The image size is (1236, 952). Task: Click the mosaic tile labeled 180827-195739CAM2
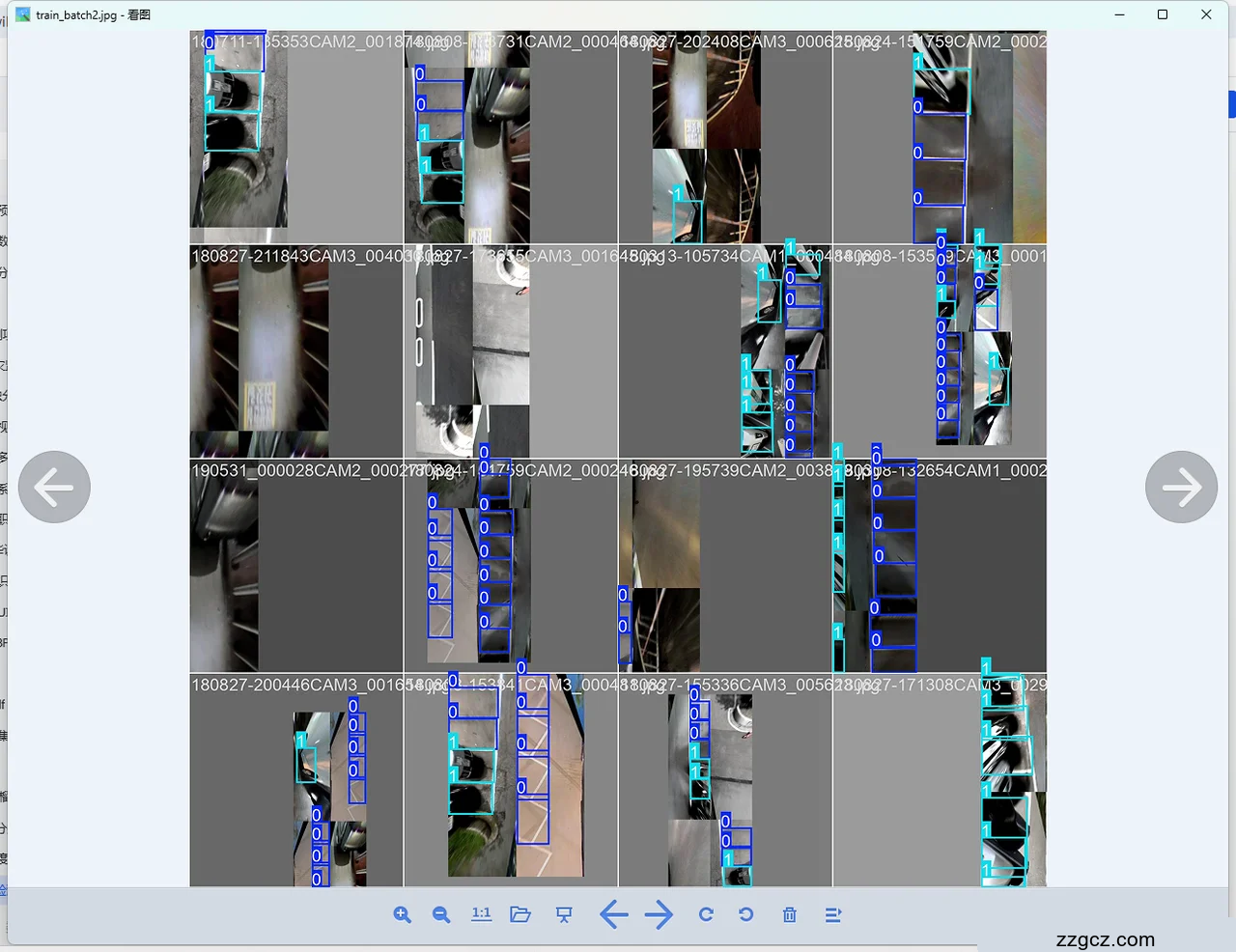click(x=725, y=566)
